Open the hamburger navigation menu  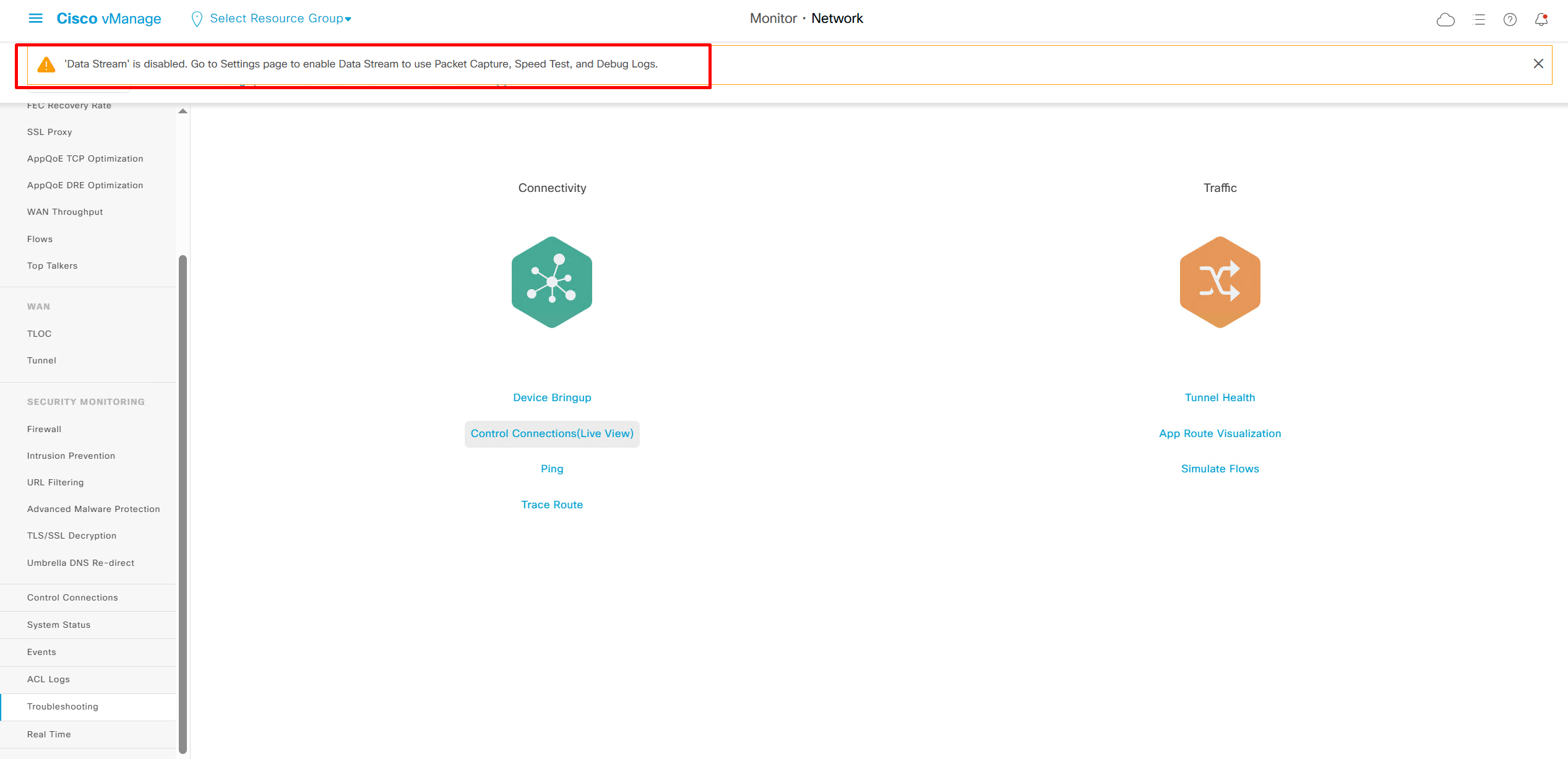tap(35, 19)
